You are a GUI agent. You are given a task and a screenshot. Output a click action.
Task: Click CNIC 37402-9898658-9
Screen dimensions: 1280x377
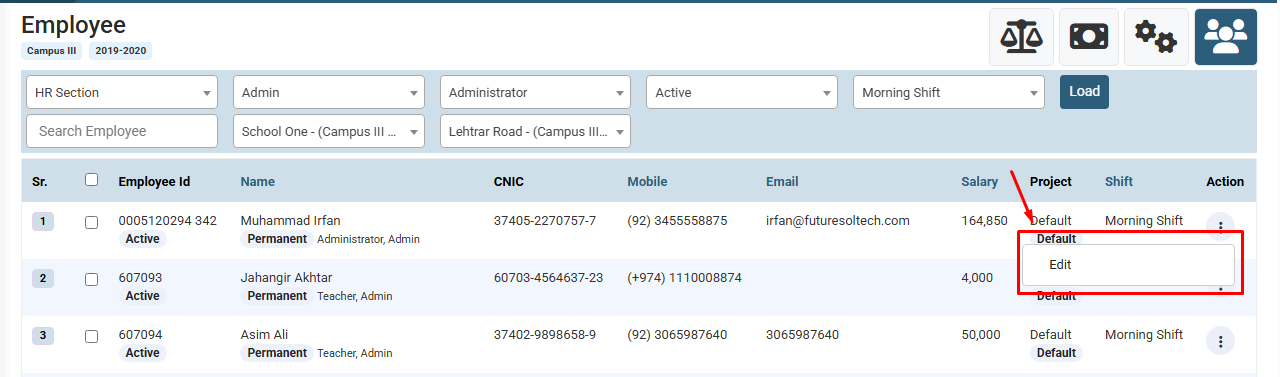point(545,334)
